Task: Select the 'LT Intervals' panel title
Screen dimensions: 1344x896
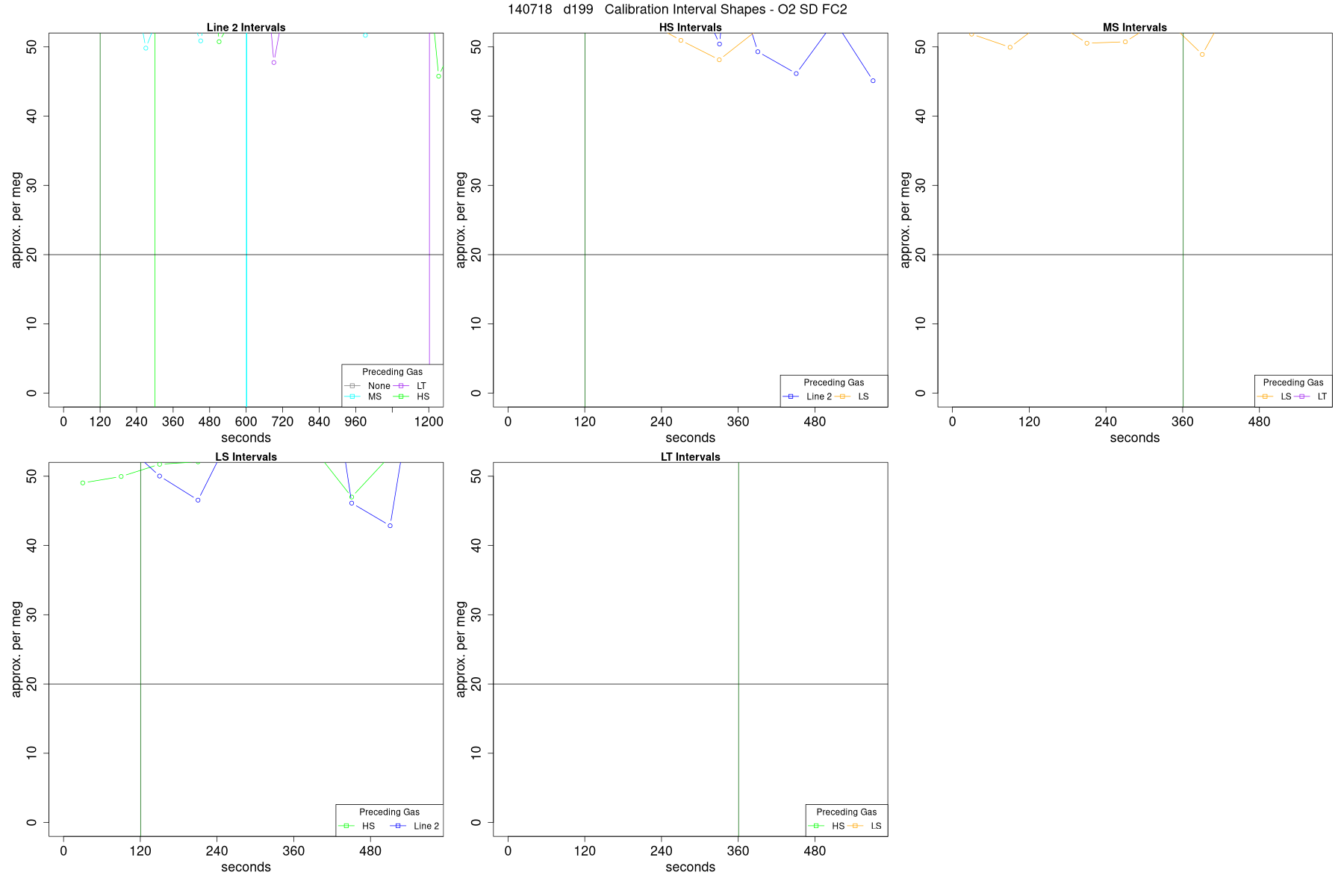Action: [690, 457]
